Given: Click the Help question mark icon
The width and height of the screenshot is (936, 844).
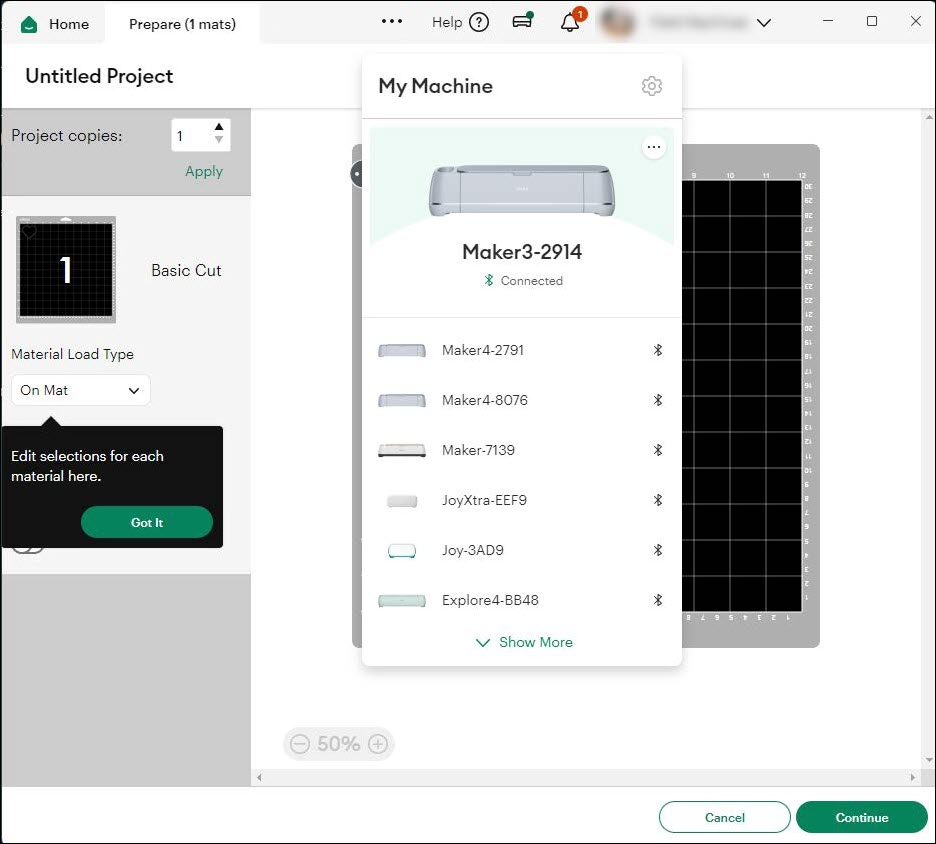Looking at the screenshot, I should [479, 22].
